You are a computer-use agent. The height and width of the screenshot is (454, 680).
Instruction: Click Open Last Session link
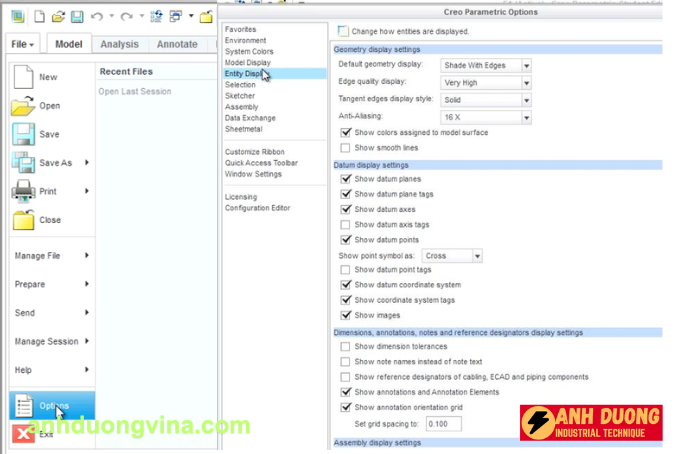coord(135,92)
